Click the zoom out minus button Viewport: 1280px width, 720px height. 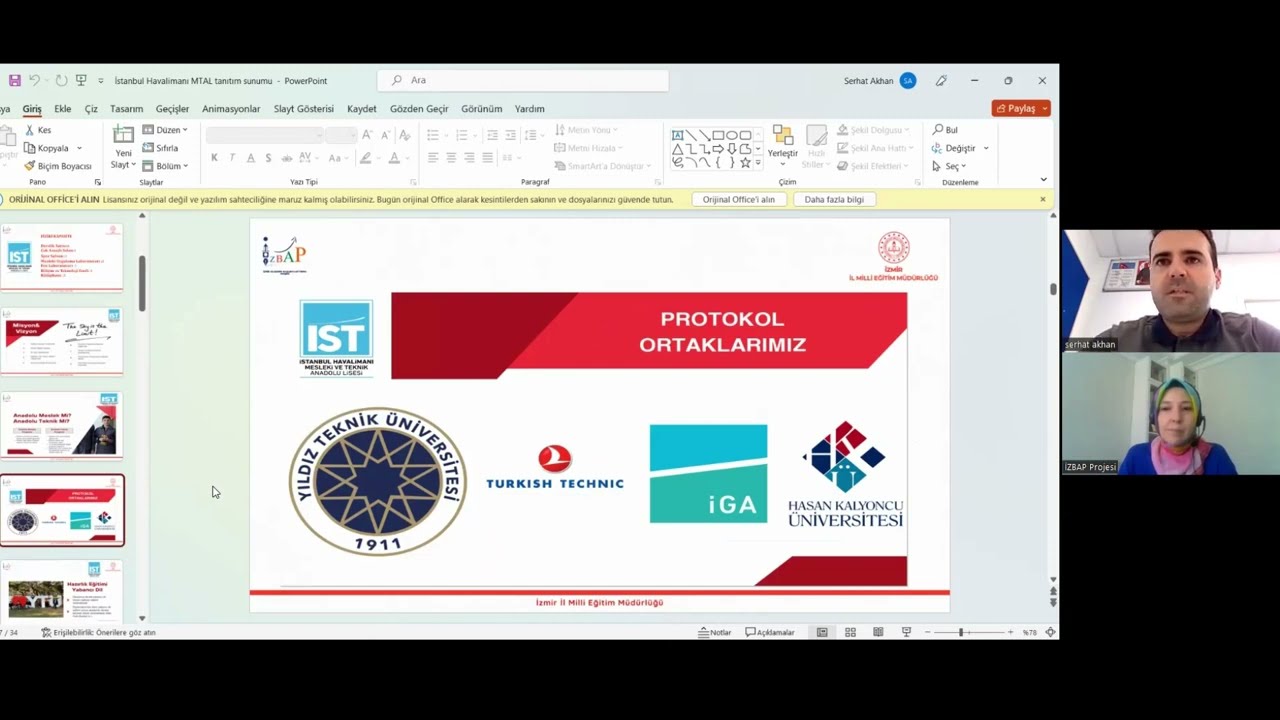[x=927, y=632]
